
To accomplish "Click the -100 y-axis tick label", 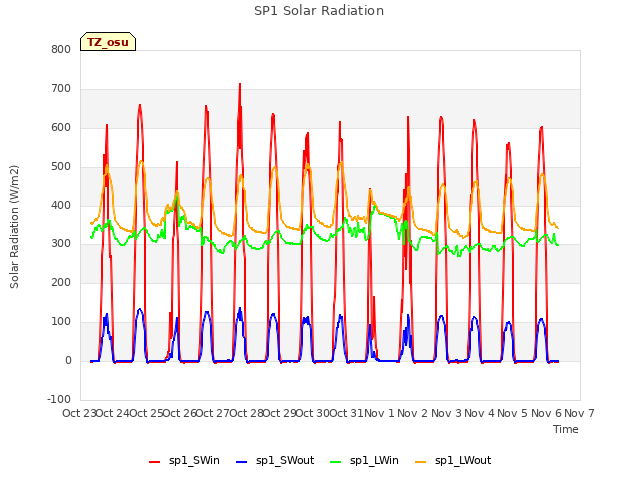I will pyautogui.click(x=59, y=399).
